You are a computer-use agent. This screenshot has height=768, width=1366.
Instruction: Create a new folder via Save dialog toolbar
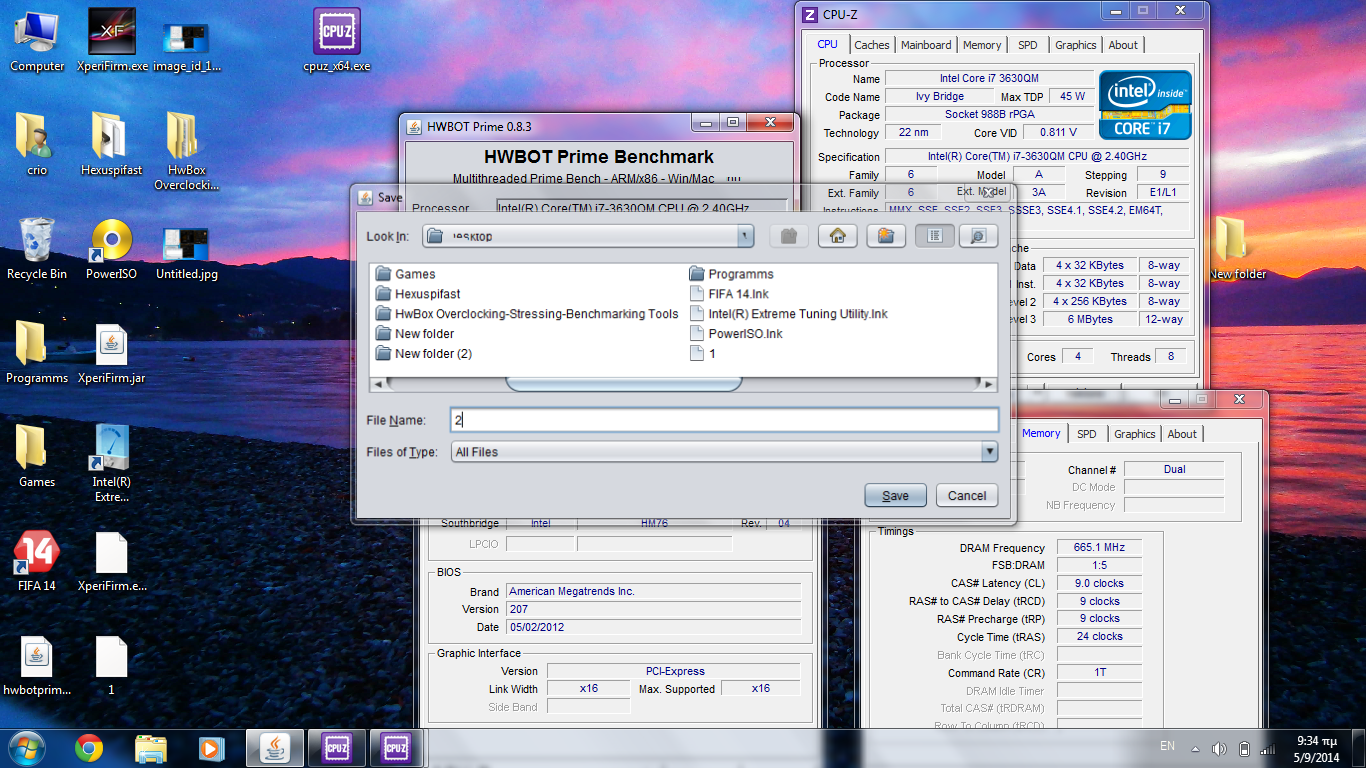tap(885, 236)
